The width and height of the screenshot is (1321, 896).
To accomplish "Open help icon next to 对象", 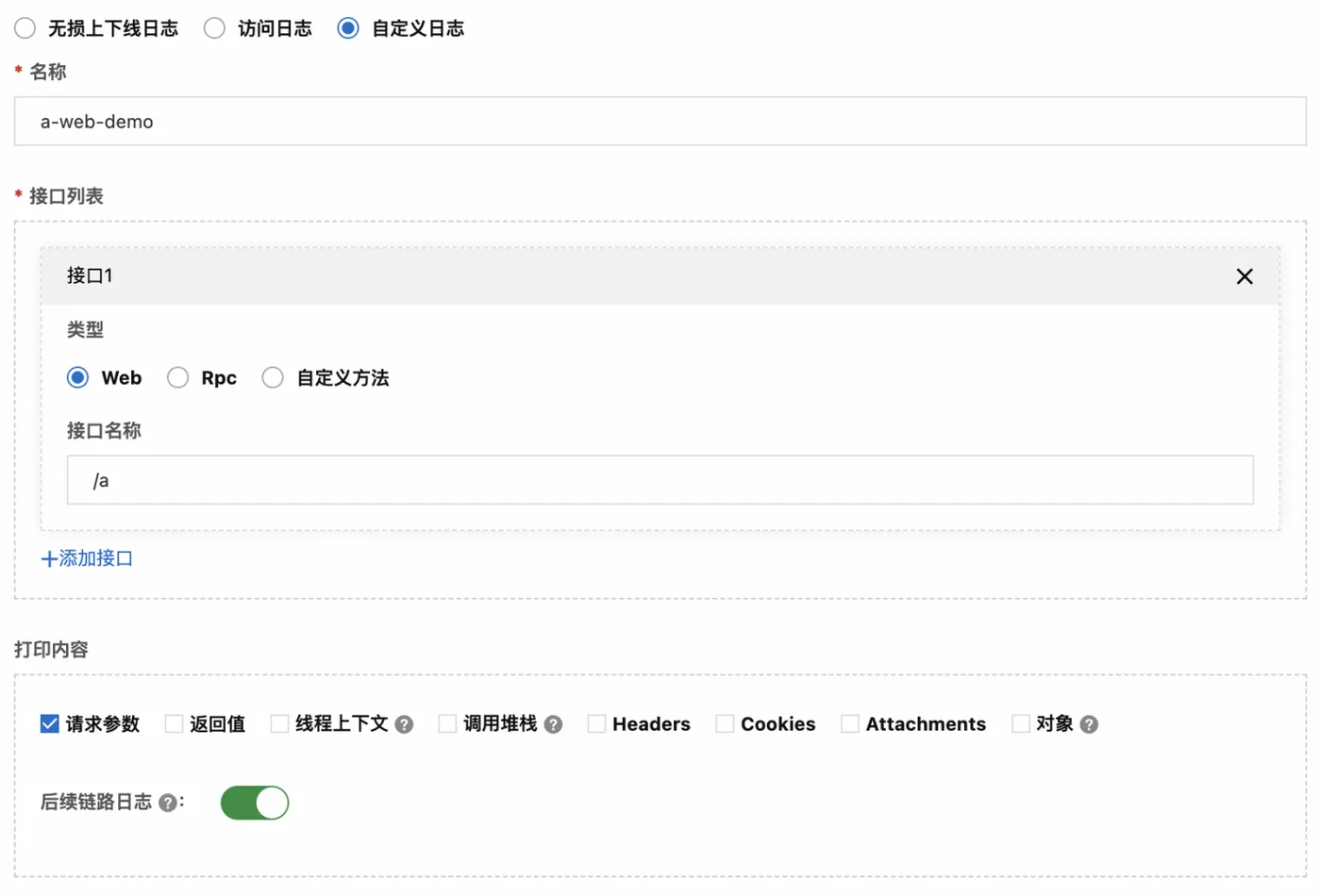I will click(1089, 724).
